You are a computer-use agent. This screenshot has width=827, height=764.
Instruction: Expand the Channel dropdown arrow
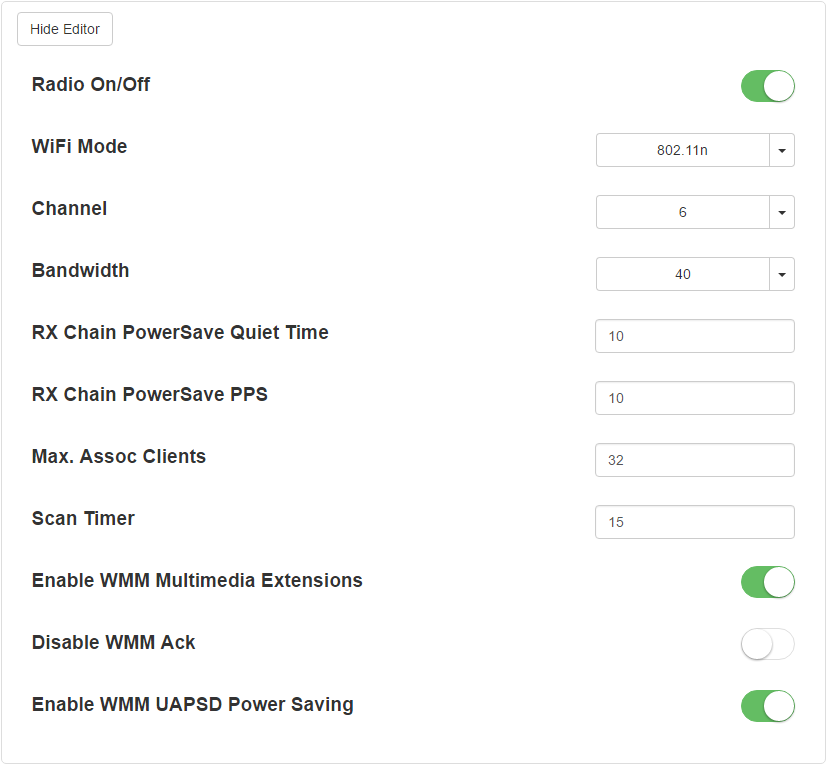coord(782,212)
